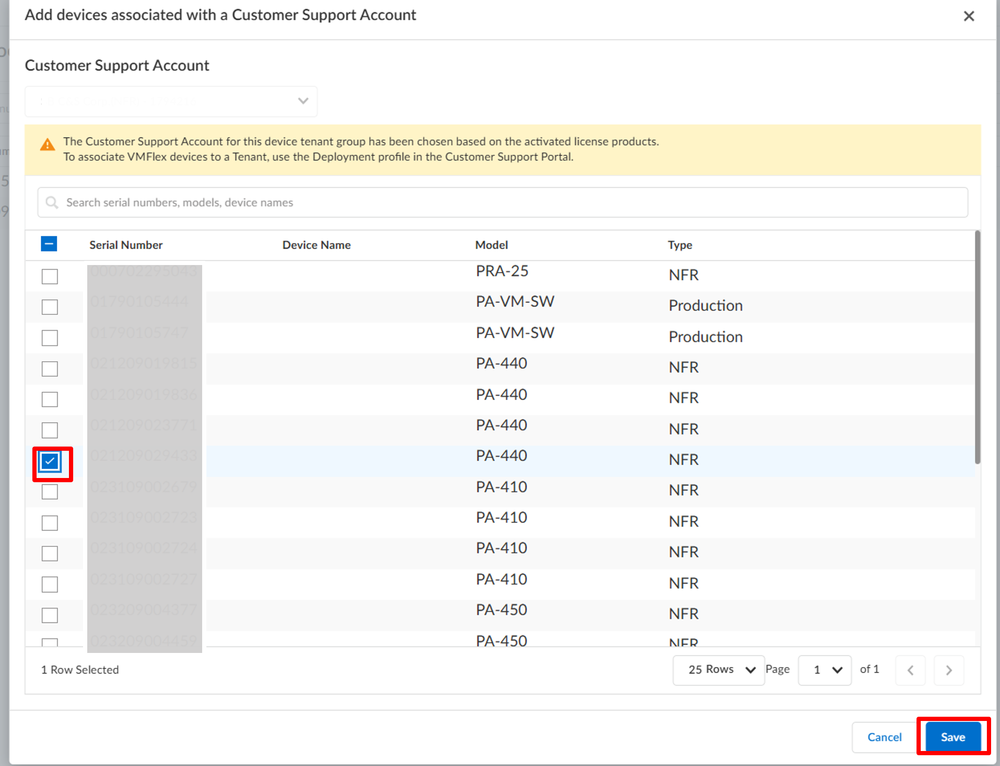The width and height of the screenshot is (1000, 766).
Task: Click PA-450 model for serial 023209004377
Action: [501, 610]
